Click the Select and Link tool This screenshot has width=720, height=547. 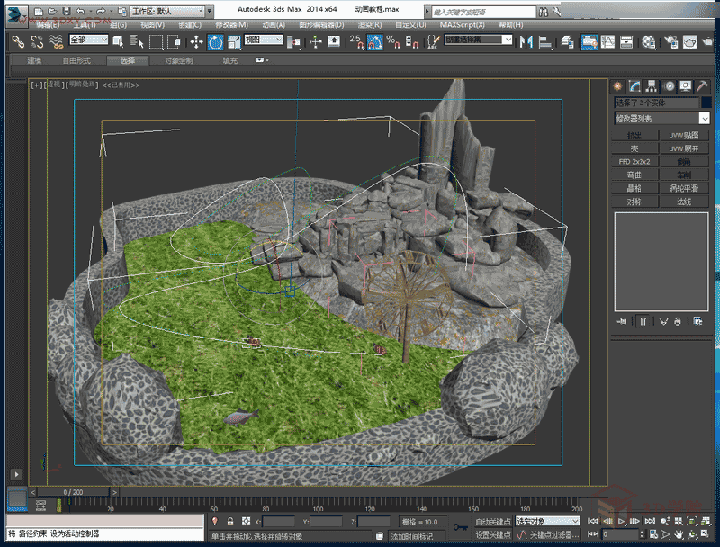[x=18, y=41]
